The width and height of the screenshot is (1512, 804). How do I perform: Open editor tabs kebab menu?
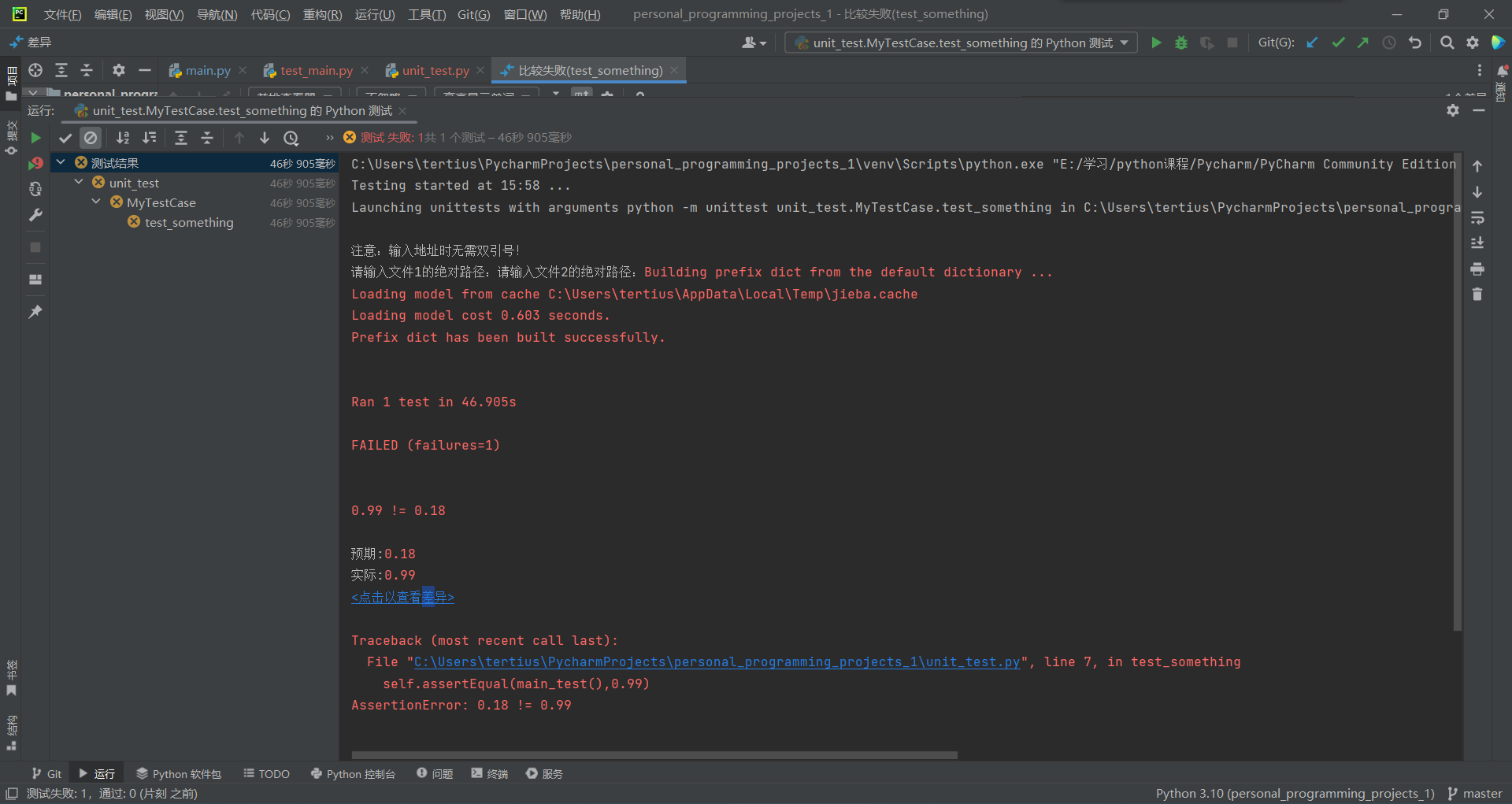[1480, 70]
